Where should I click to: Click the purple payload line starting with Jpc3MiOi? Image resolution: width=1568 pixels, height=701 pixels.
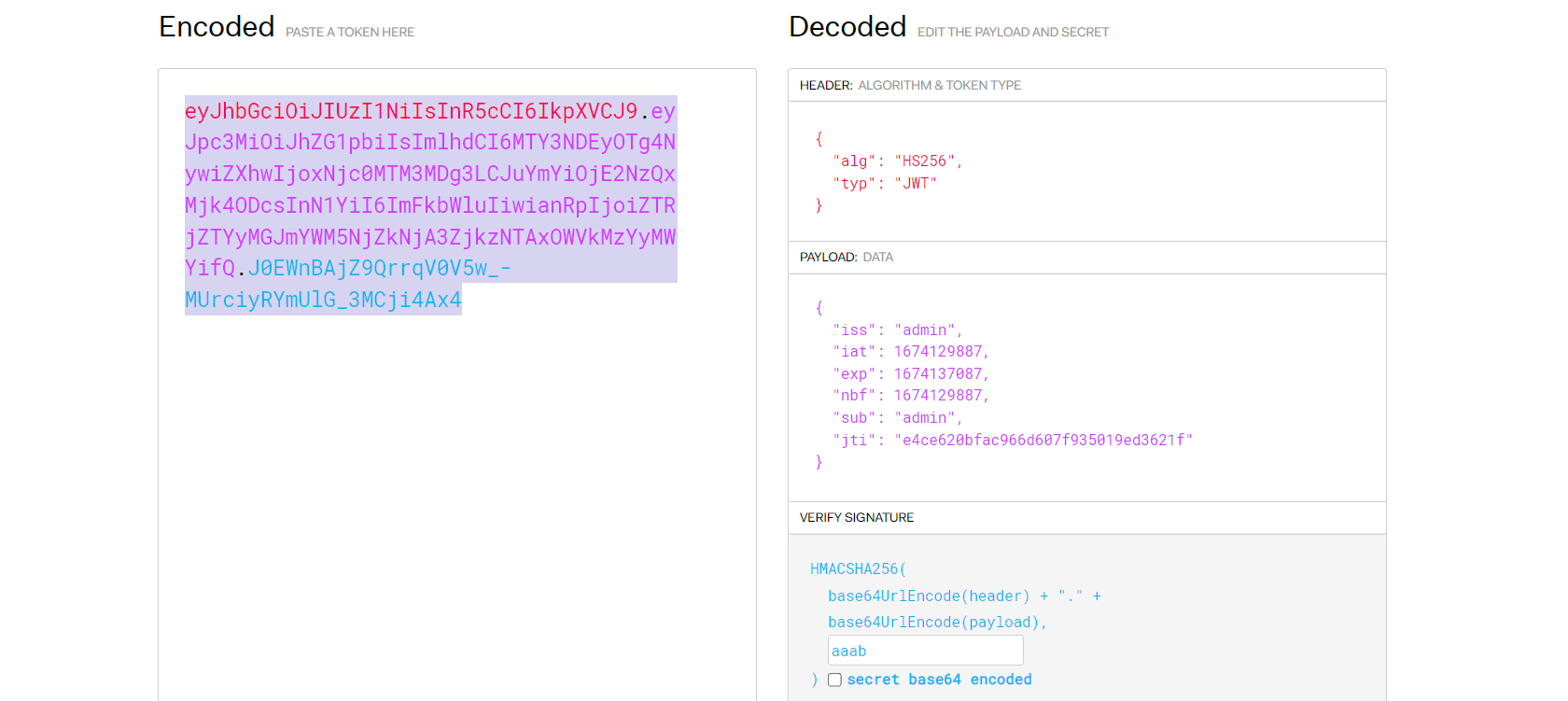click(x=429, y=143)
